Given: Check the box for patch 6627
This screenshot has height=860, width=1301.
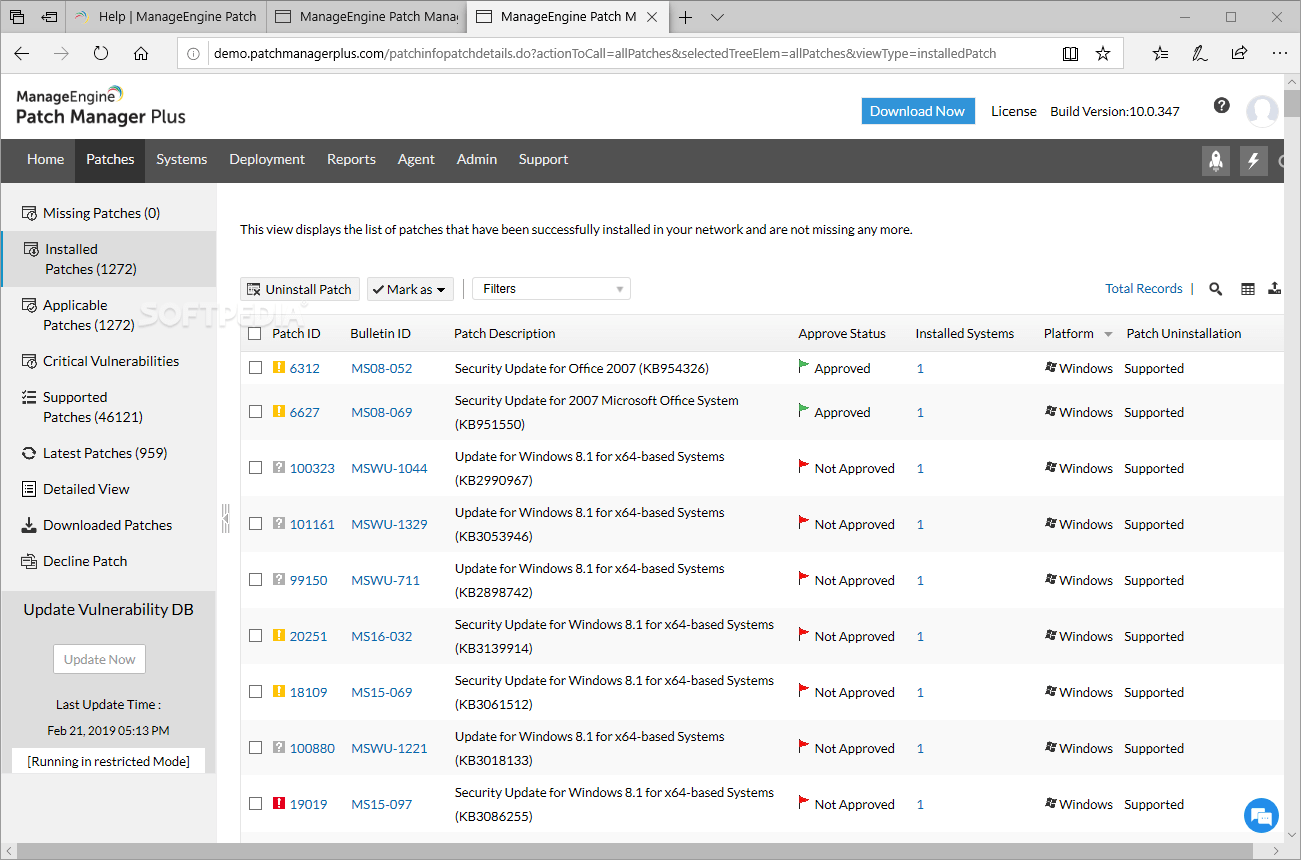Looking at the screenshot, I should click(x=255, y=412).
